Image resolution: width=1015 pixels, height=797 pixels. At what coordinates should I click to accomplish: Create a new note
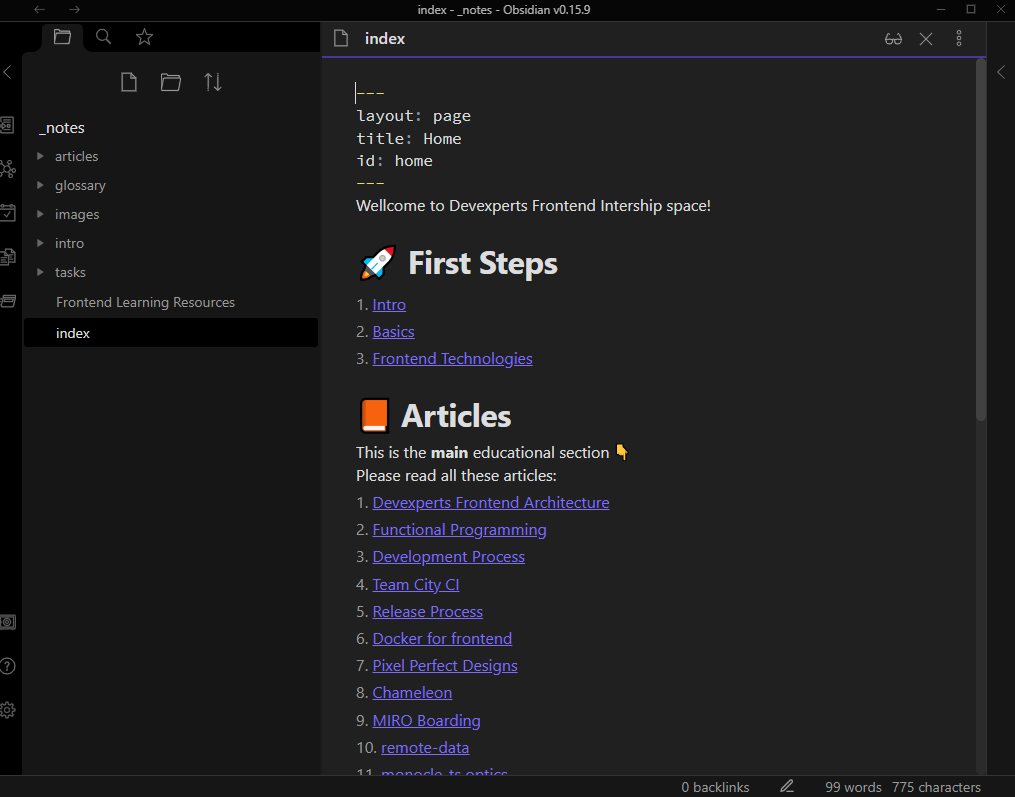(129, 82)
